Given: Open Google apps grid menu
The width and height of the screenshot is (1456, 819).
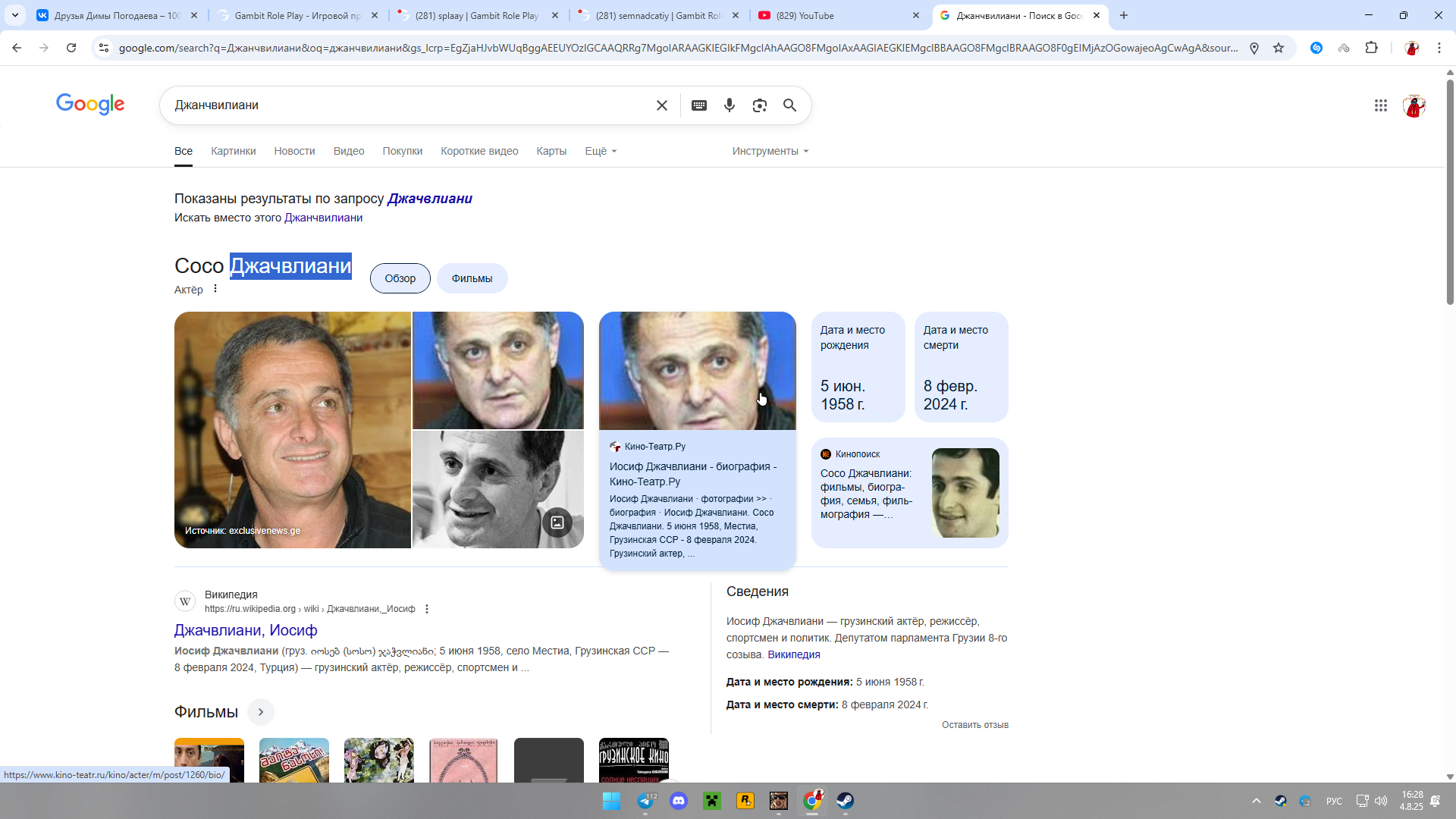Looking at the screenshot, I should pos(1380,105).
